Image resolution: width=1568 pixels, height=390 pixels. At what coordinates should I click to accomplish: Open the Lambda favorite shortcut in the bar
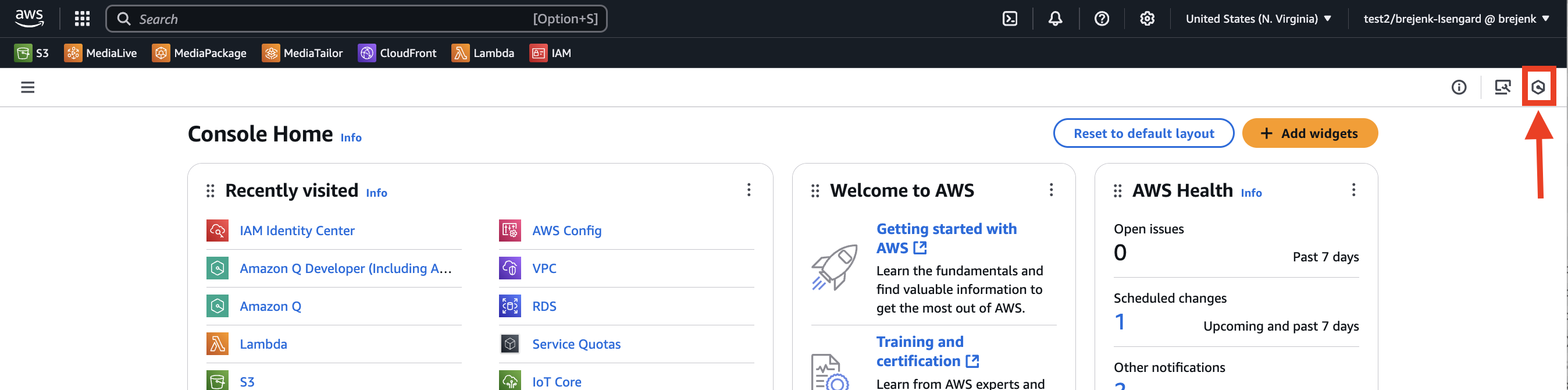pyautogui.click(x=483, y=53)
